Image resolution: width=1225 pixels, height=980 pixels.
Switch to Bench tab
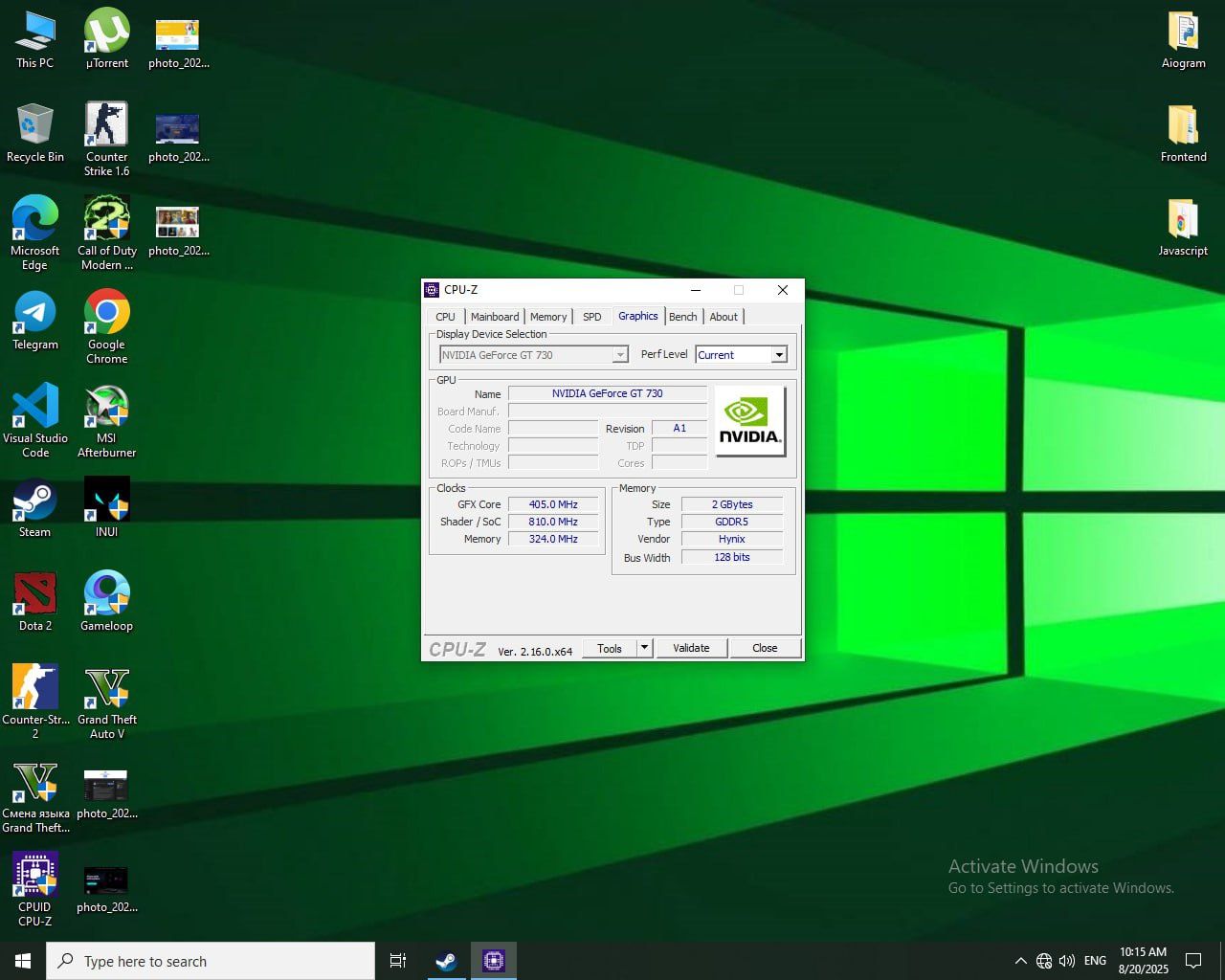click(x=683, y=317)
